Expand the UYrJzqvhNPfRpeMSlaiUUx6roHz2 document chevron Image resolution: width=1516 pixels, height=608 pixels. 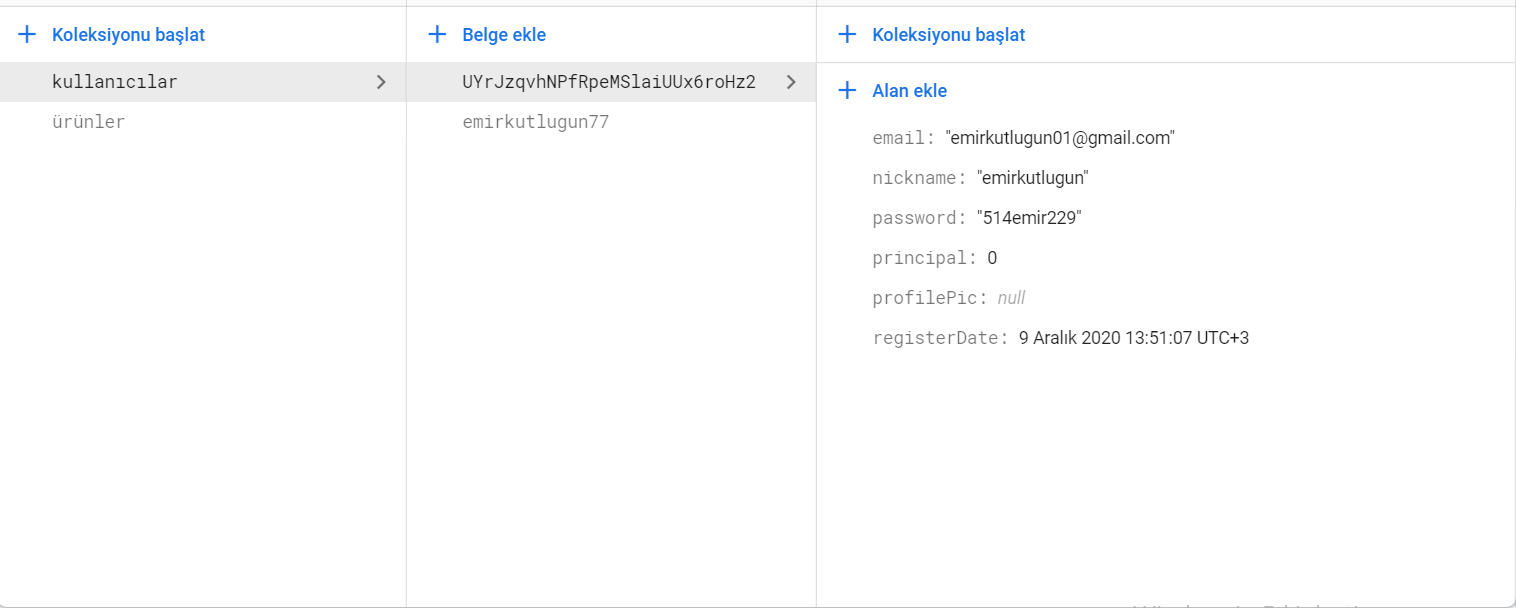click(791, 82)
